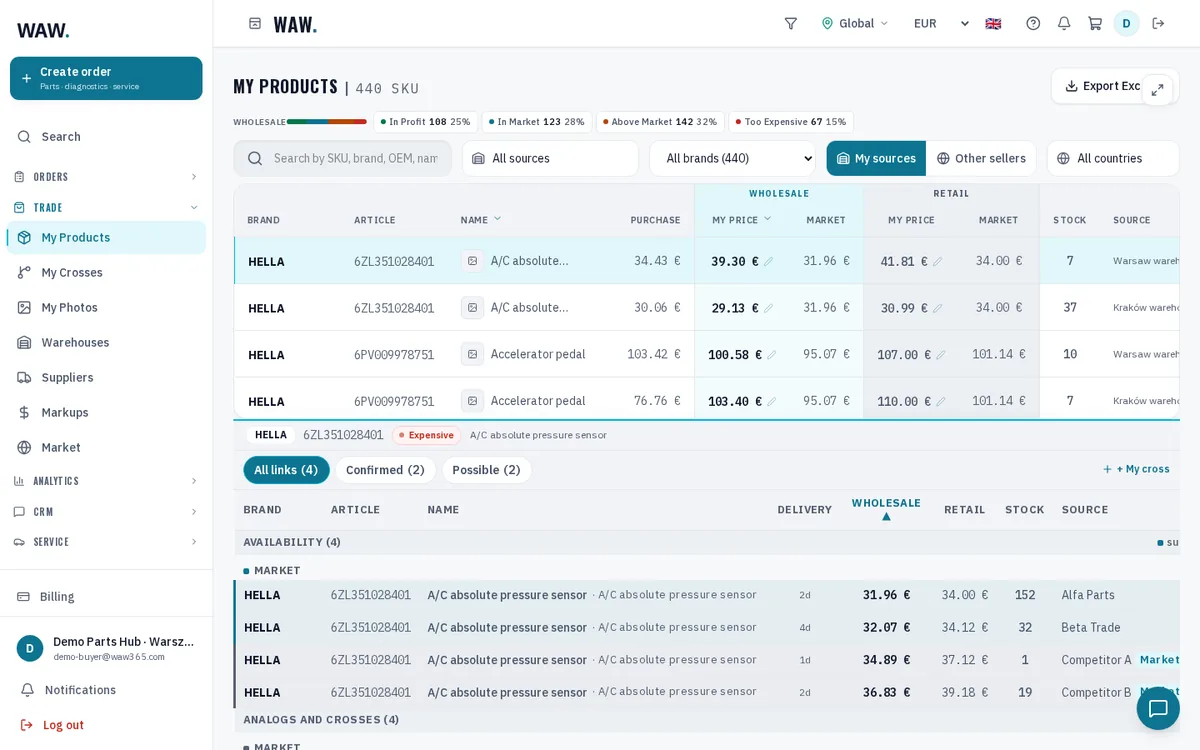Sort by wholesale My Price column header

742,220
